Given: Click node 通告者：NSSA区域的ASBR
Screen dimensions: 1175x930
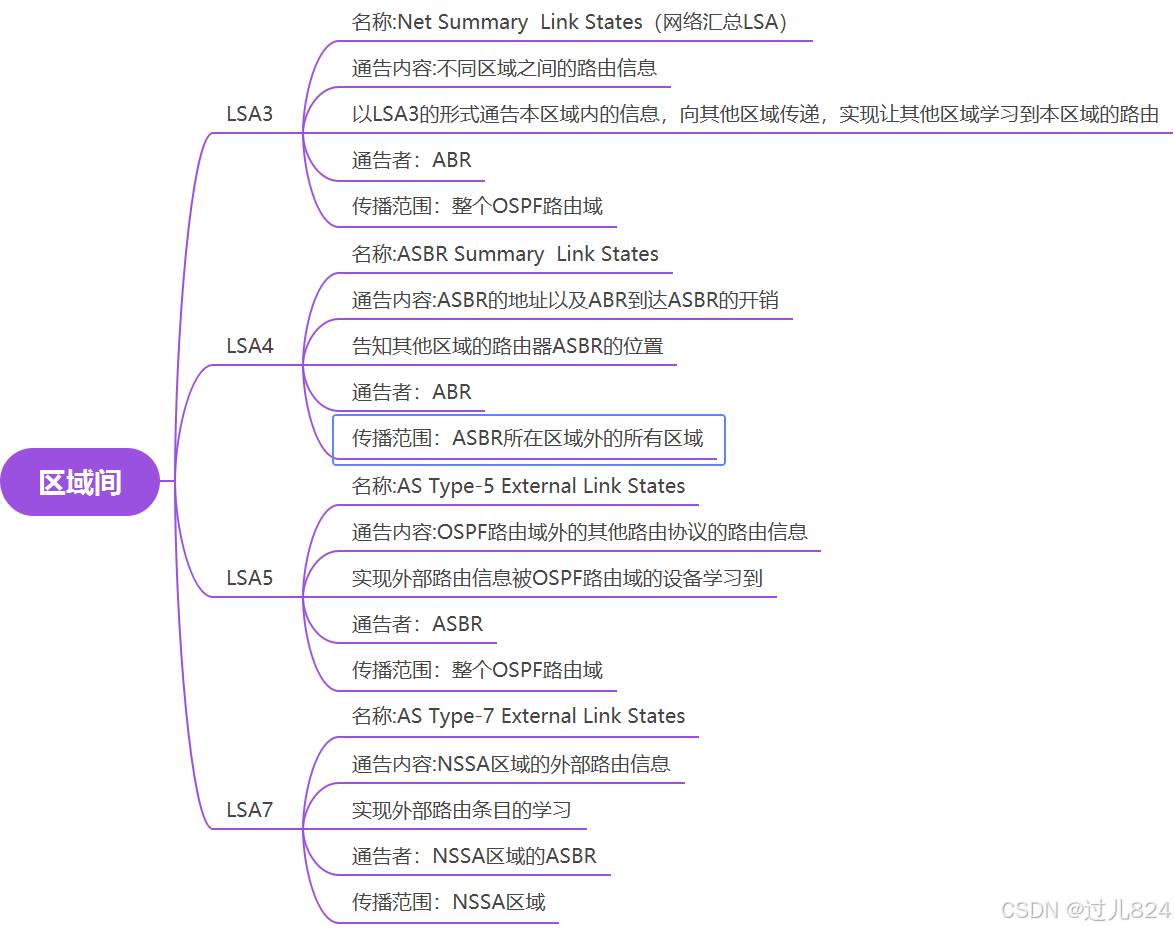Looking at the screenshot, I should [x=473, y=856].
